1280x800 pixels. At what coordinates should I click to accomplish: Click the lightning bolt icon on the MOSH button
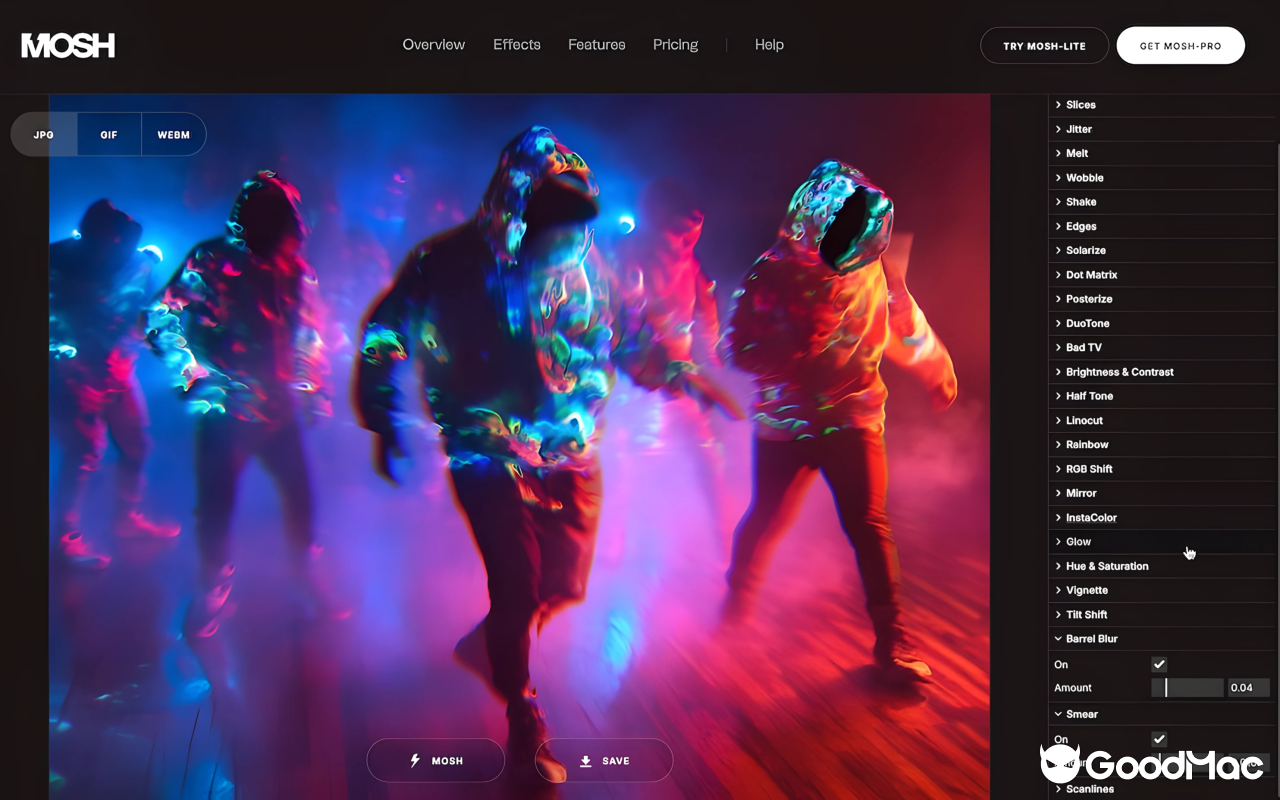[x=414, y=760]
